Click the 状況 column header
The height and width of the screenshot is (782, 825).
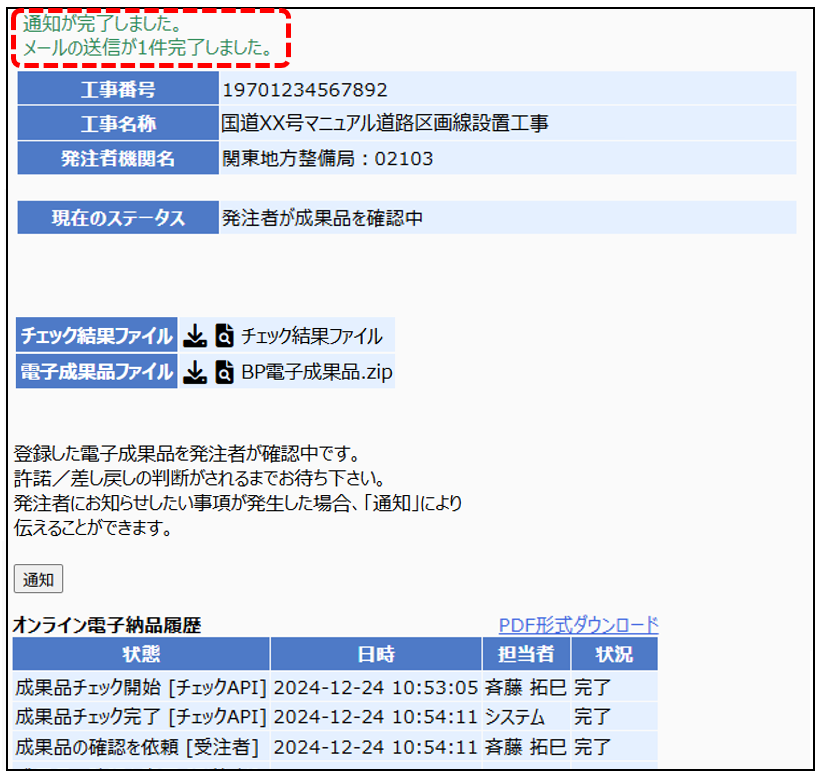tap(614, 655)
